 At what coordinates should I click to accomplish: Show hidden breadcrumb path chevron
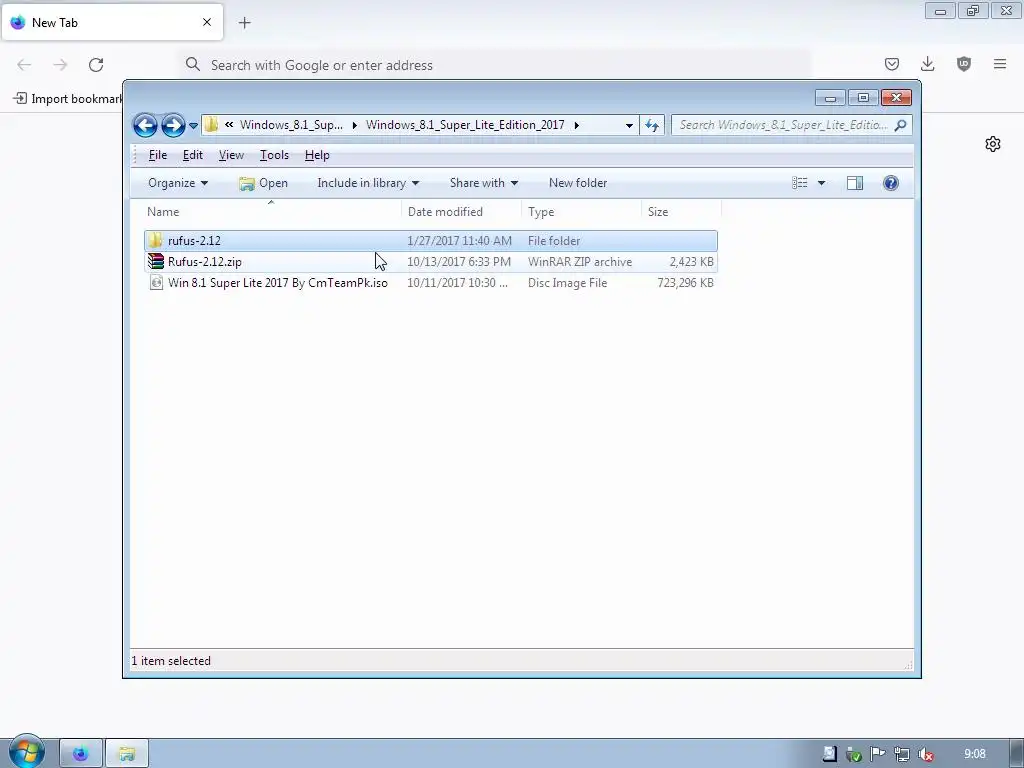(229, 125)
